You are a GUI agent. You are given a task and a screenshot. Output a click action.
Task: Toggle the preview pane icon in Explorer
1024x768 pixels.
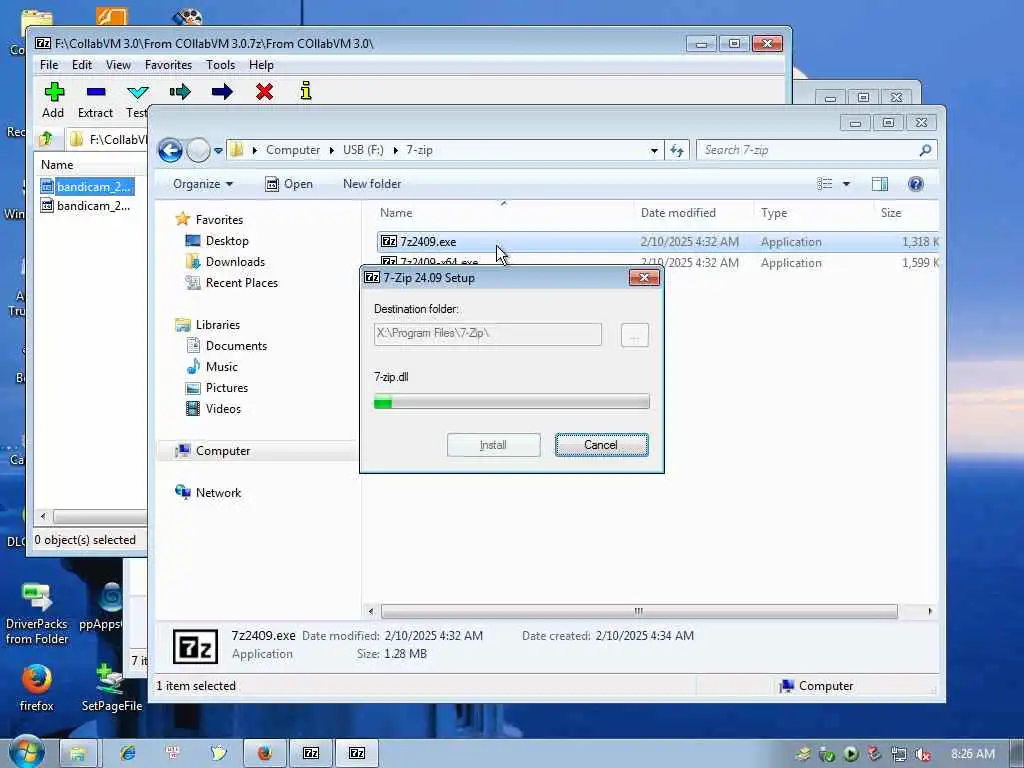click(x=880, y=184)
